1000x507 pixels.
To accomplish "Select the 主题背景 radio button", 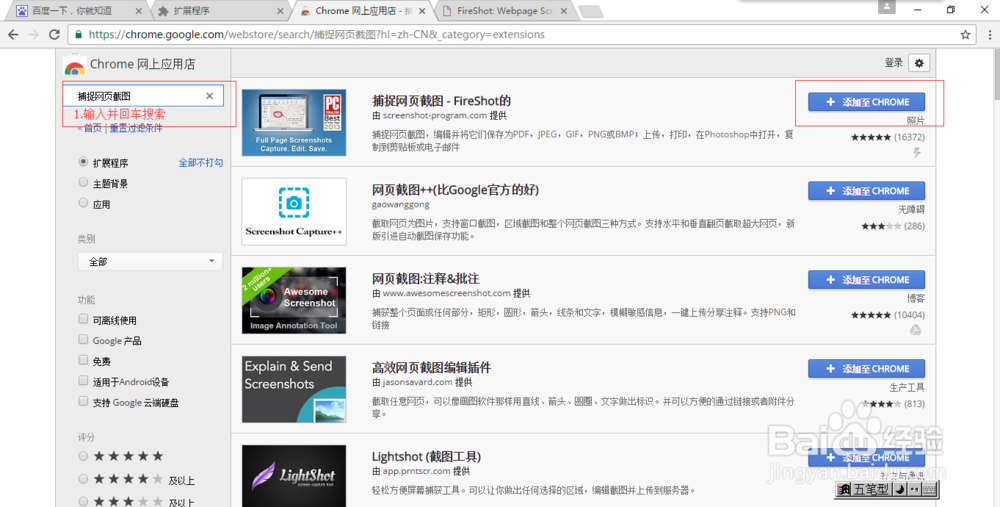I will 83,182.
